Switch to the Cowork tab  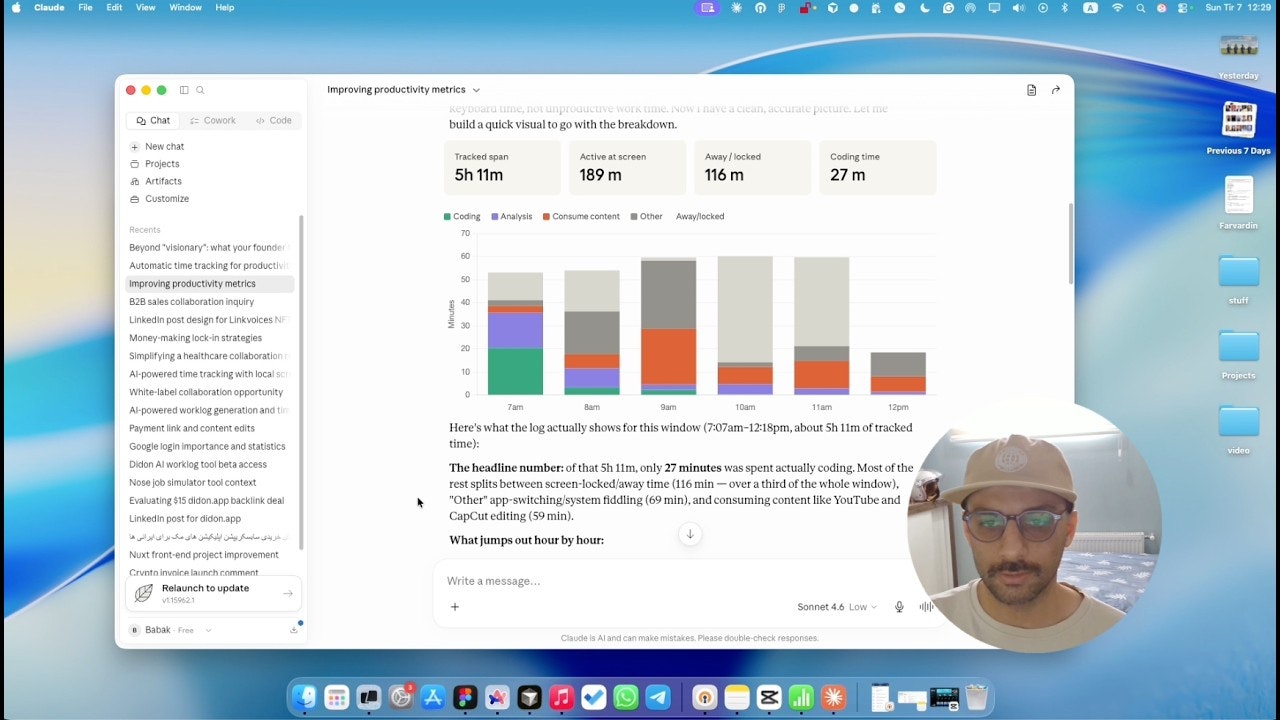tap(213, 120)
